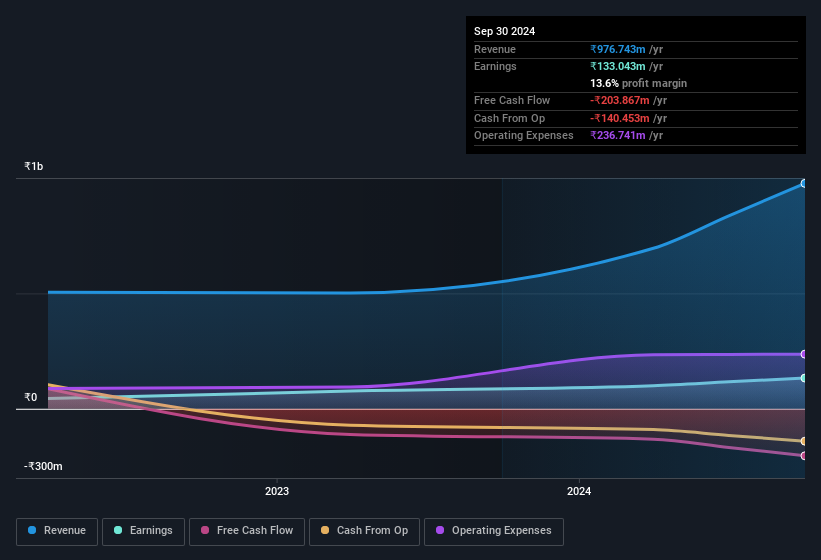Click the 2024 axis label
Viewport: 821px width, 560px height.
pyautogui.click(x=579, y=491)
